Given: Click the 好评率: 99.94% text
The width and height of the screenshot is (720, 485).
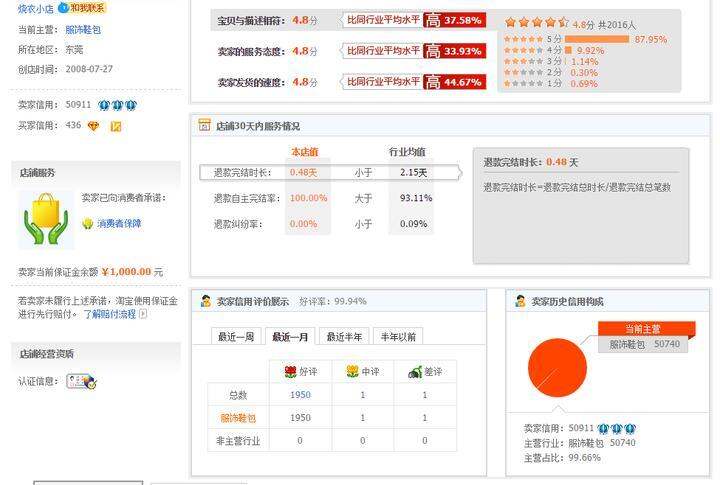Looking at the screenshot, I should (333, 301).
